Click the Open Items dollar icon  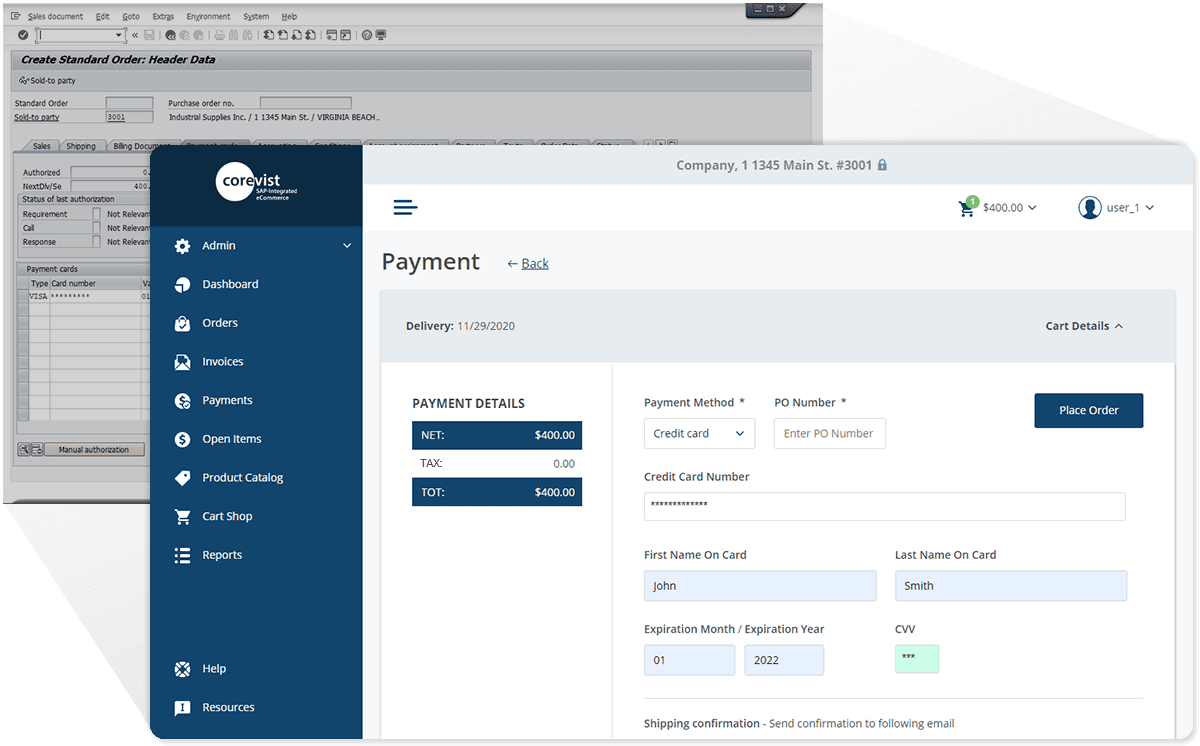(182, 439)
